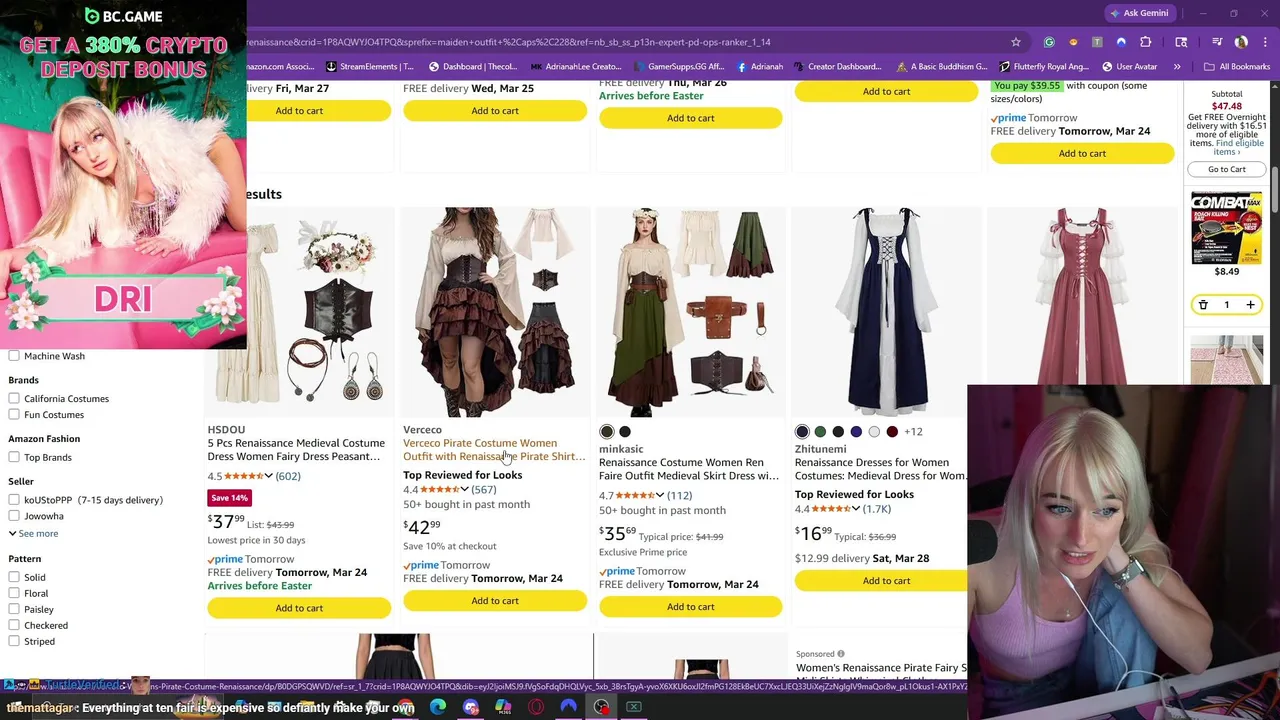Viewport: 1280px width, 720px height.
Task: Expand rating dropdown for minkasic 4.7 stars
Action: [660, 496]
